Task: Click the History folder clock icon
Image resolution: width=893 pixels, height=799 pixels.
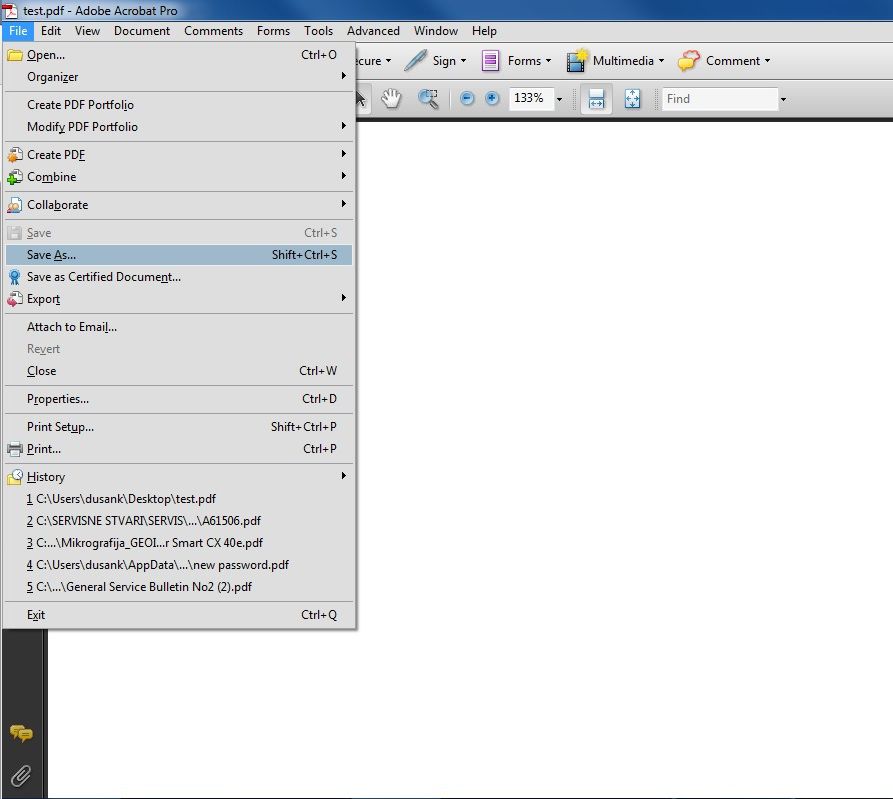Action: pos(15,477)
